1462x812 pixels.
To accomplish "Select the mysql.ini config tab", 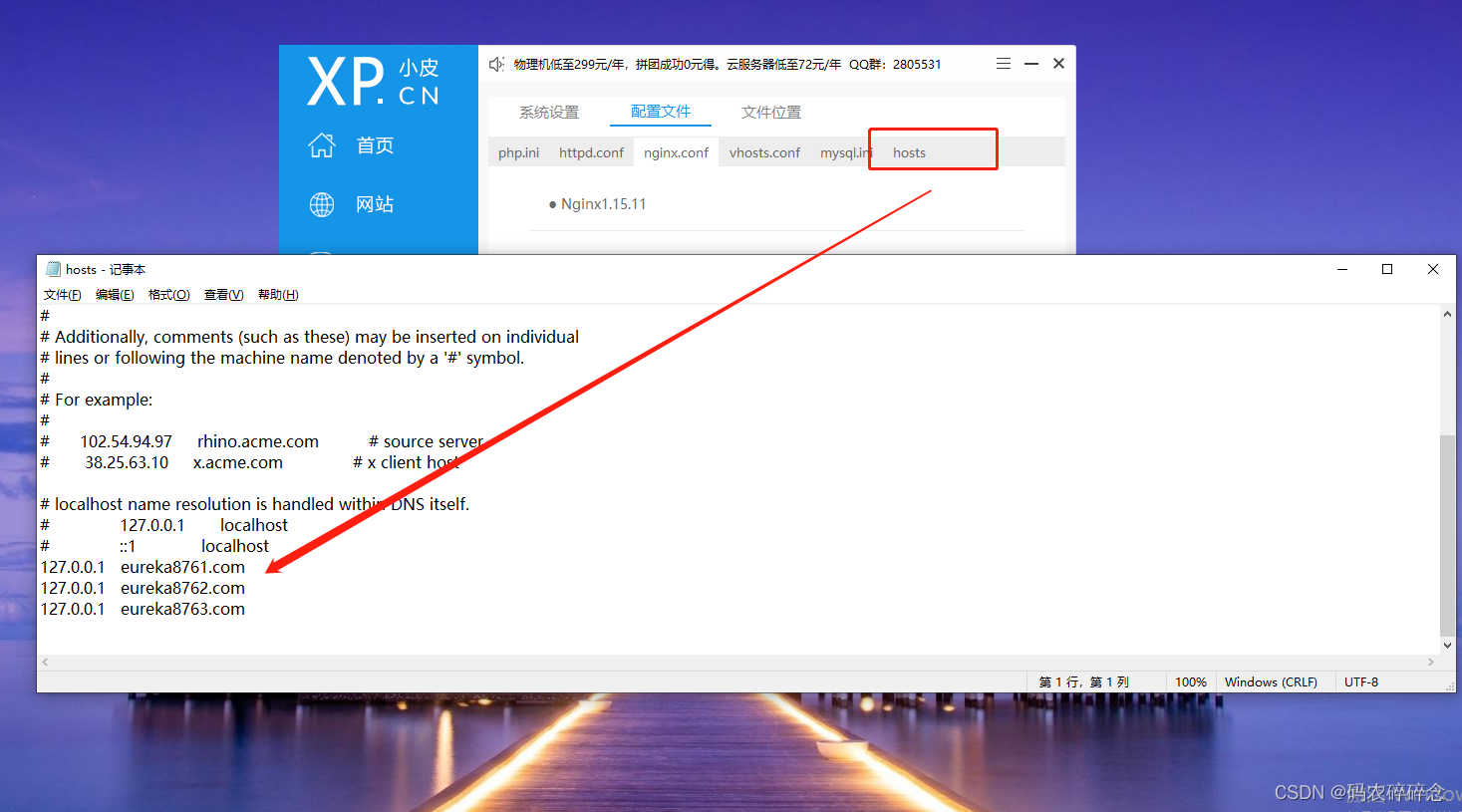I will [846, 152].
